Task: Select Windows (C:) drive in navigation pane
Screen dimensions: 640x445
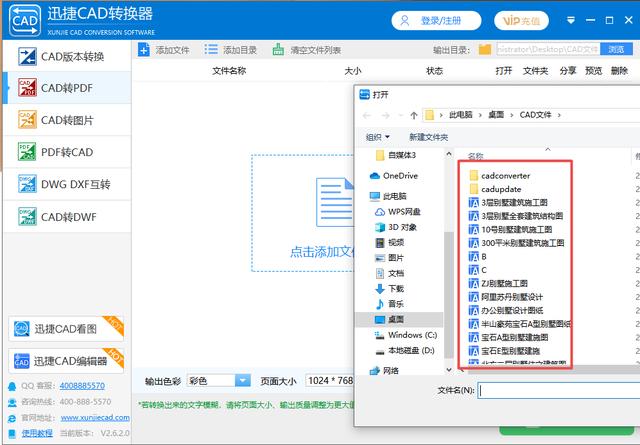Action: click(406, 335)
